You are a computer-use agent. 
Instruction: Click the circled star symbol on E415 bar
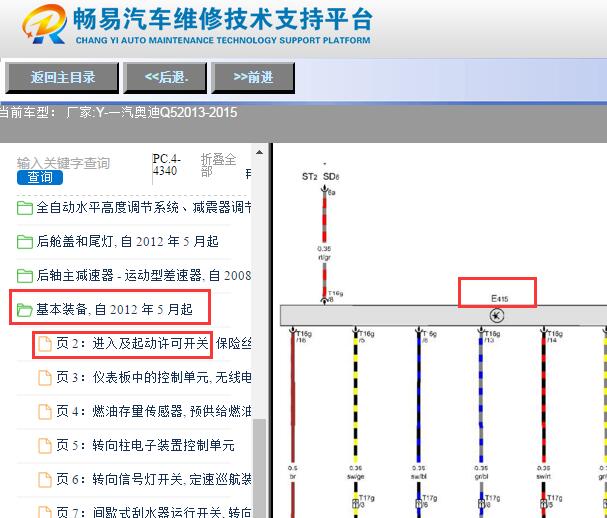point(497,316)
